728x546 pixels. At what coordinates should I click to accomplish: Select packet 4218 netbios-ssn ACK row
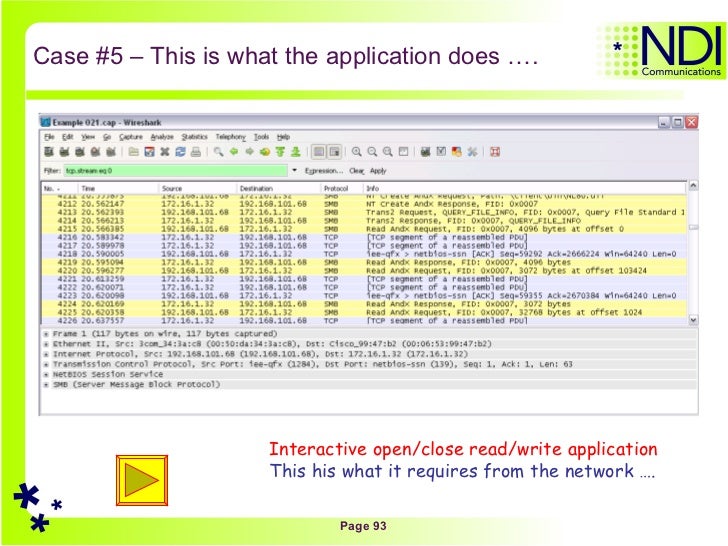pos(364,254)
